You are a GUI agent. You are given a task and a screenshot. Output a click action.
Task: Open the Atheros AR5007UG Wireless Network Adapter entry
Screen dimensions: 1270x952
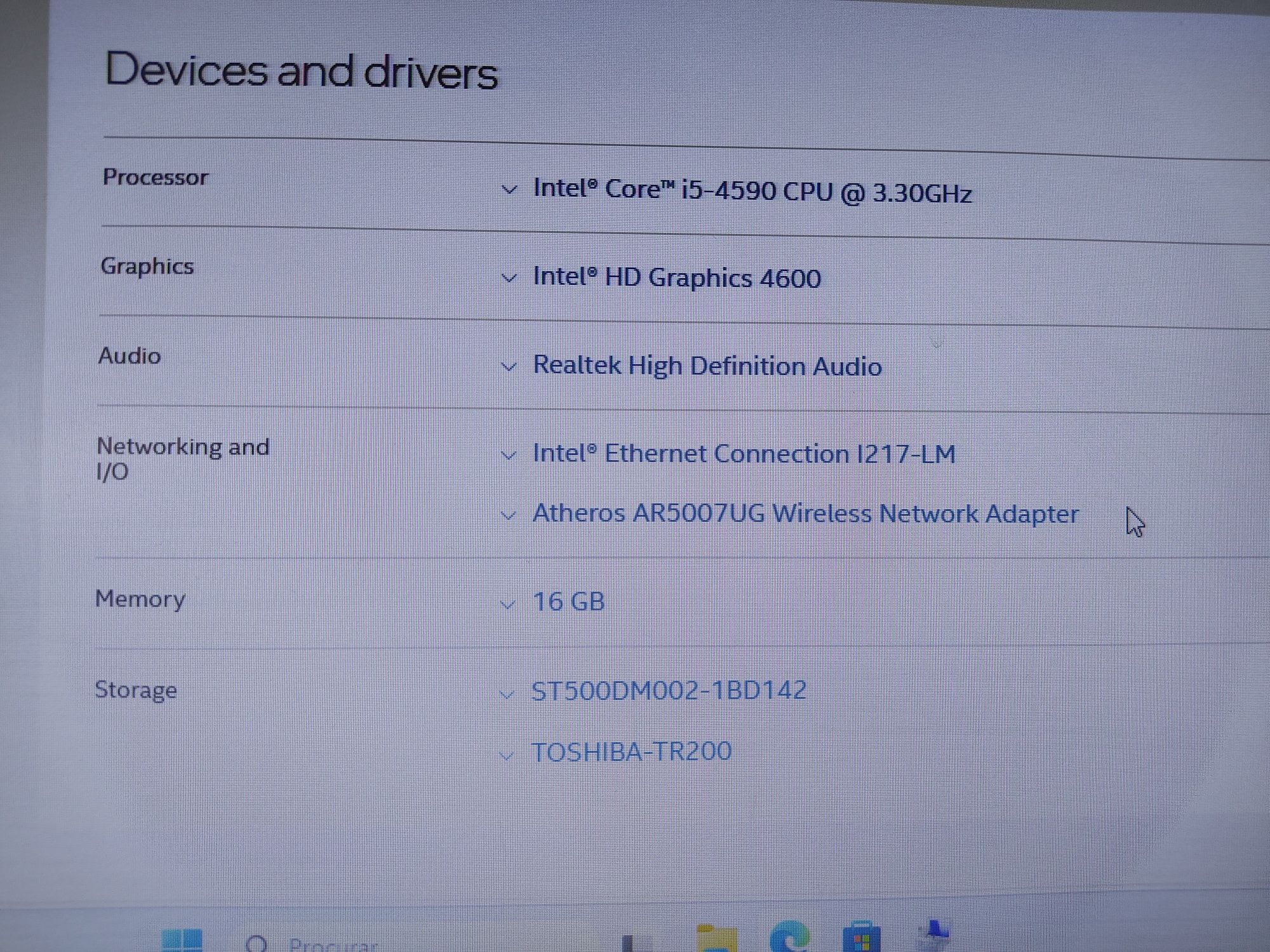tap(805, 513)
